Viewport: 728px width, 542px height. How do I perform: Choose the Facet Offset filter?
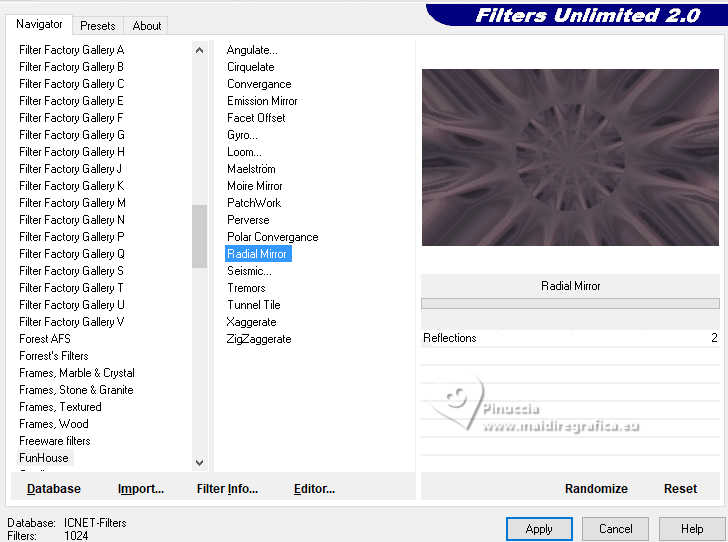coord(256,118)
